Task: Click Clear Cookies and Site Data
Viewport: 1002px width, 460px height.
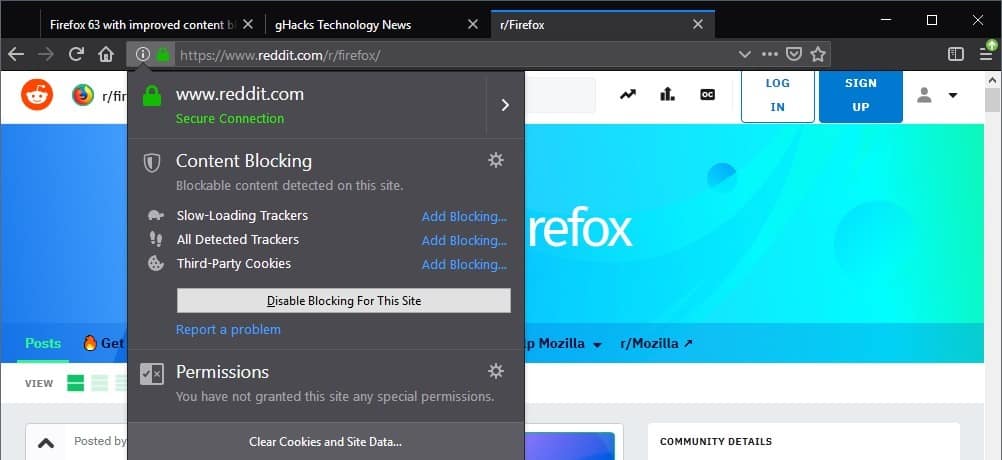Action: point(325,441)
